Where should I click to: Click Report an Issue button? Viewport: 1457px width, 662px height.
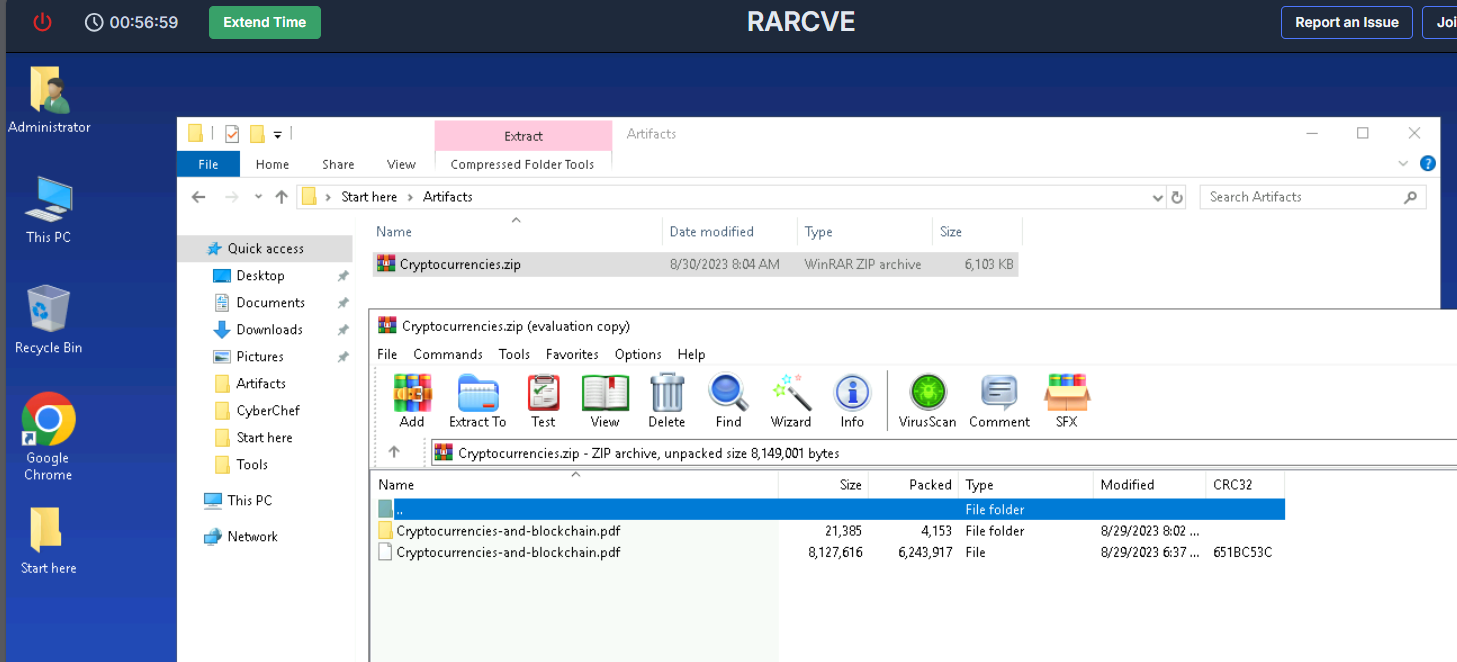pos(1346,22)
